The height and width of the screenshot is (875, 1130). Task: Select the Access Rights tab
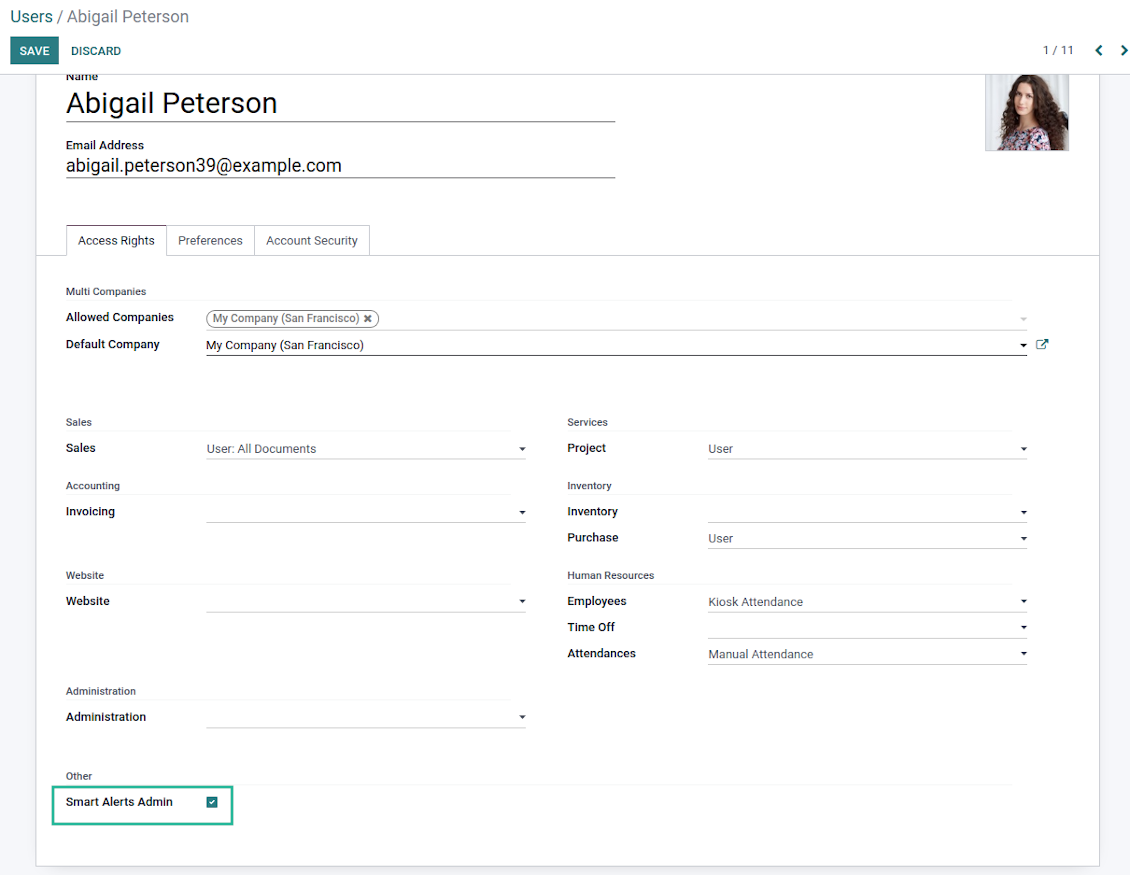point(116,241)
